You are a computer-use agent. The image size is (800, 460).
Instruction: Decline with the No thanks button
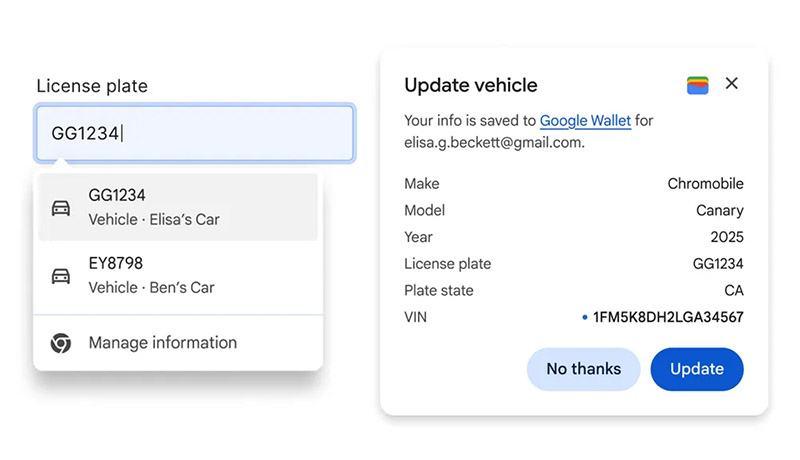coord(584,369)
